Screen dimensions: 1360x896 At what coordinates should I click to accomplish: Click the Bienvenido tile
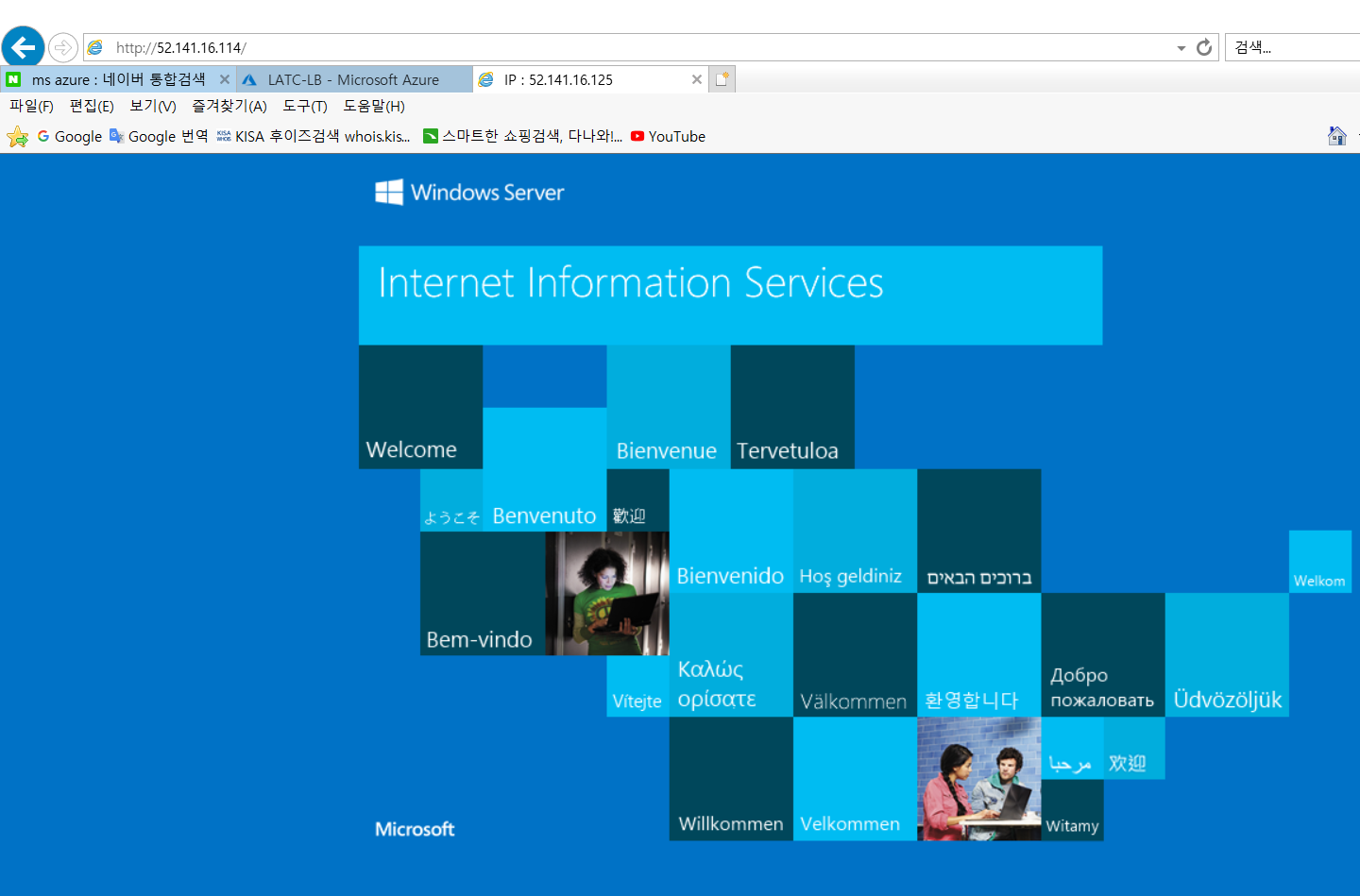coord(731,531)
